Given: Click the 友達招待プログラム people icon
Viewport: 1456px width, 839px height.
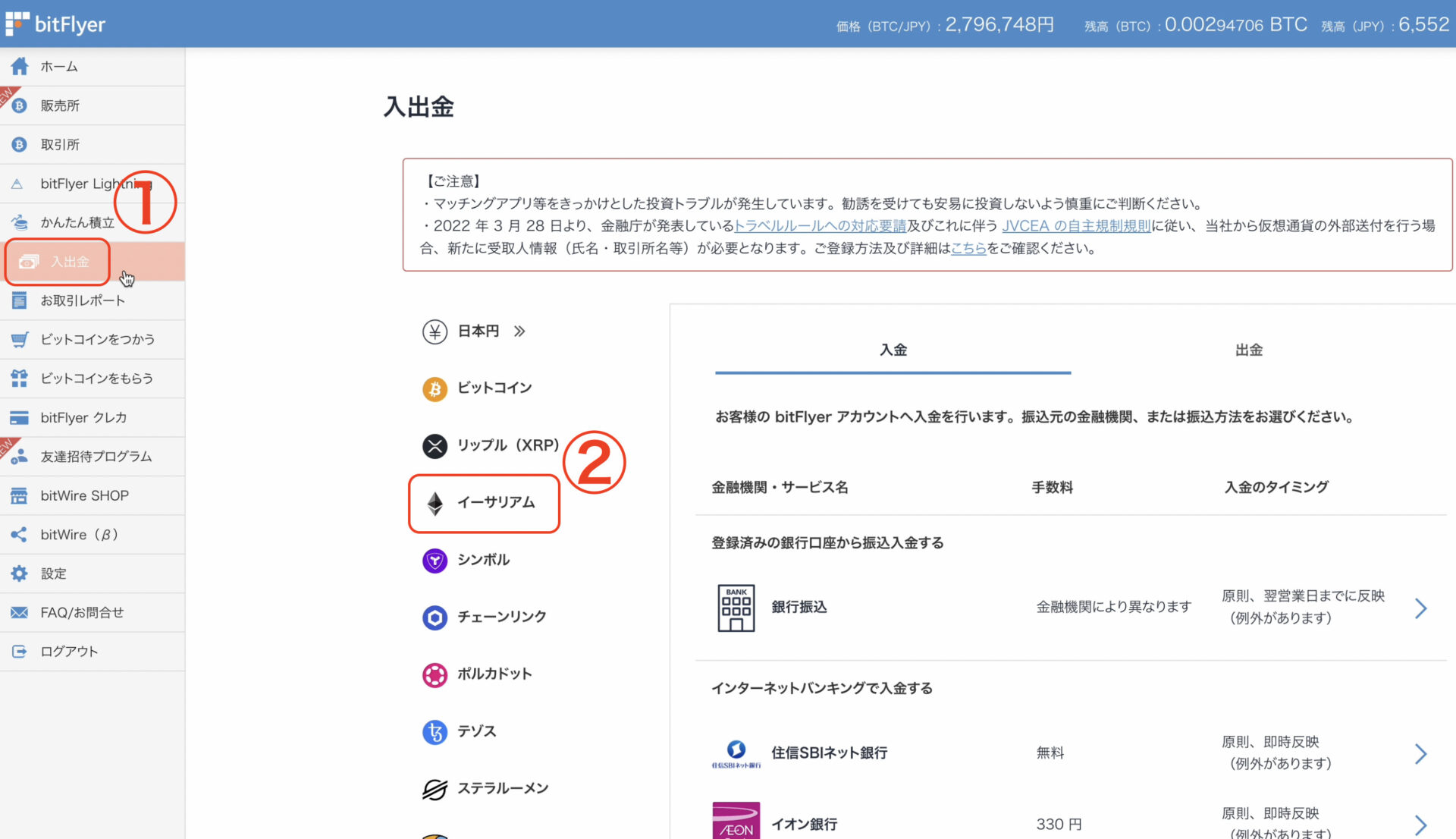Looking at the screenshot, I should (20, 456).
